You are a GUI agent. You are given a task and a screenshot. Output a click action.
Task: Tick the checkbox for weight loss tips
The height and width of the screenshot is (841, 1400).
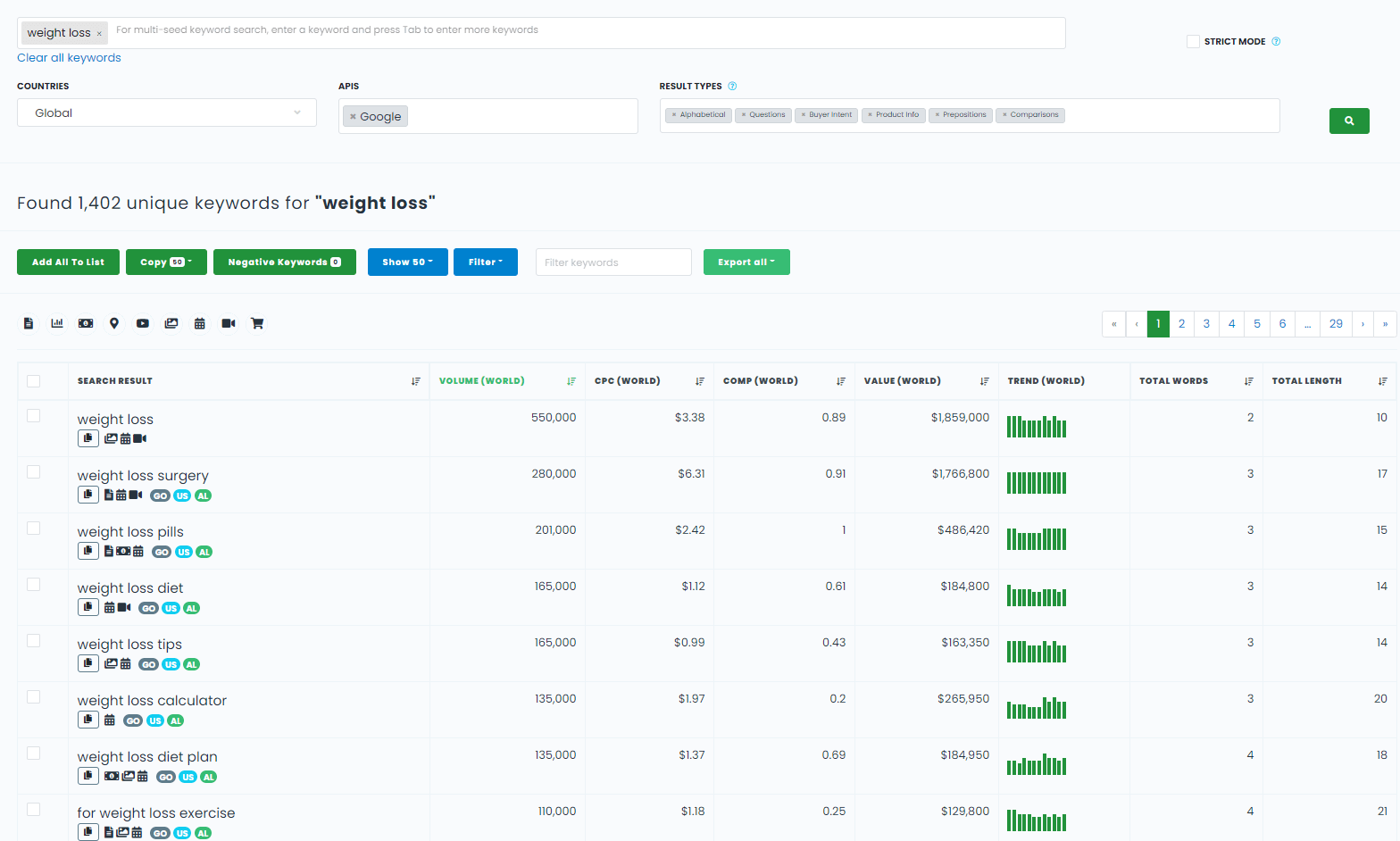coord(34,640)
